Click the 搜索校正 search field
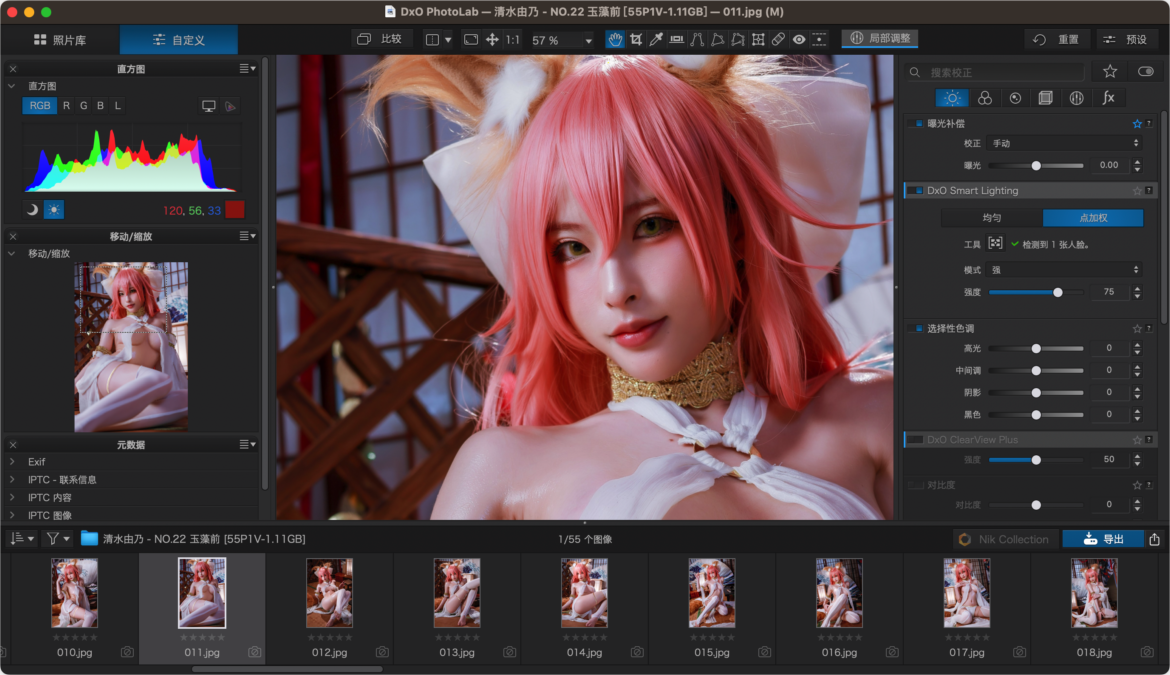The image size is (1170, 675). pos(995,72)
